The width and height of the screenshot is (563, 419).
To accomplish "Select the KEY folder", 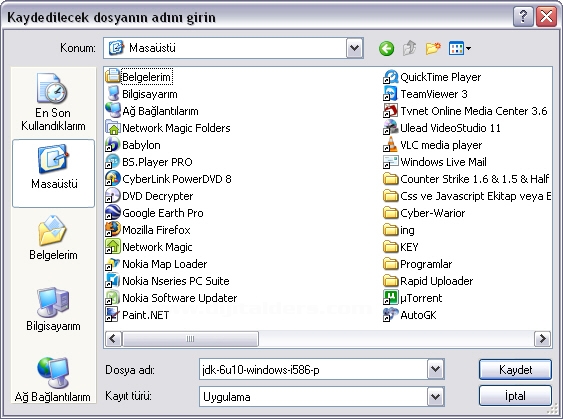I will point(401,247).
